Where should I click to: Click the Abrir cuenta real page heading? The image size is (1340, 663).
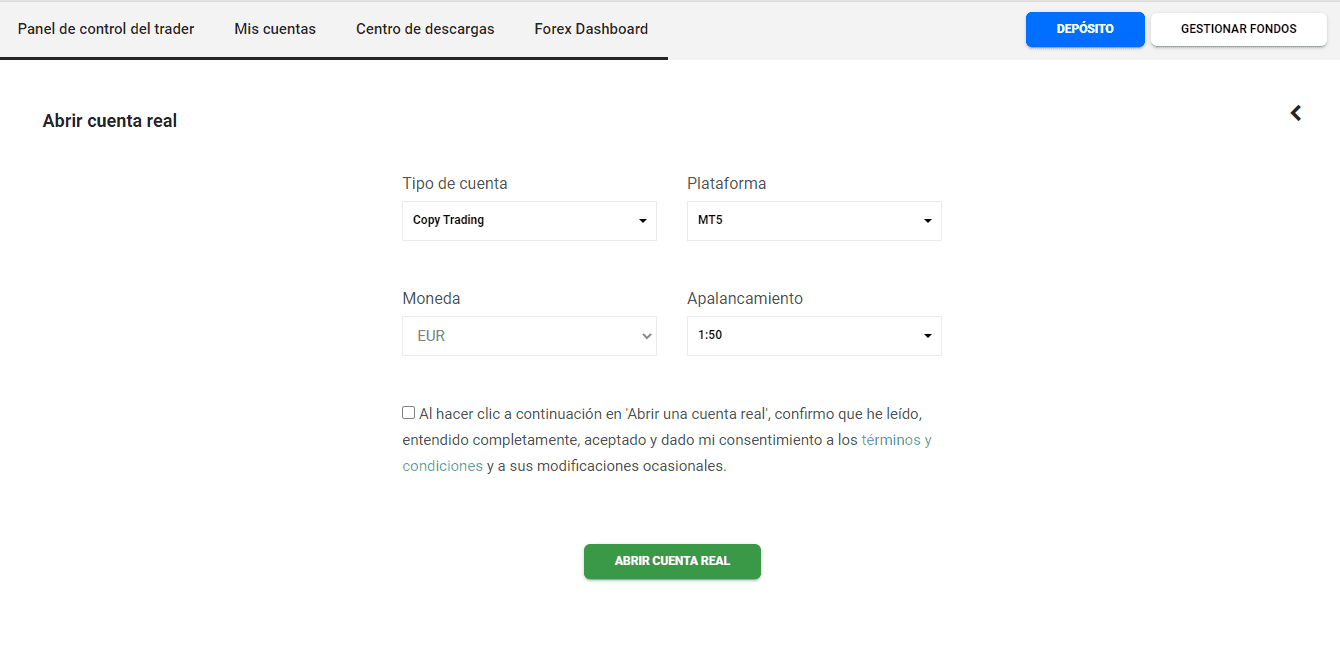click(109, 120)
